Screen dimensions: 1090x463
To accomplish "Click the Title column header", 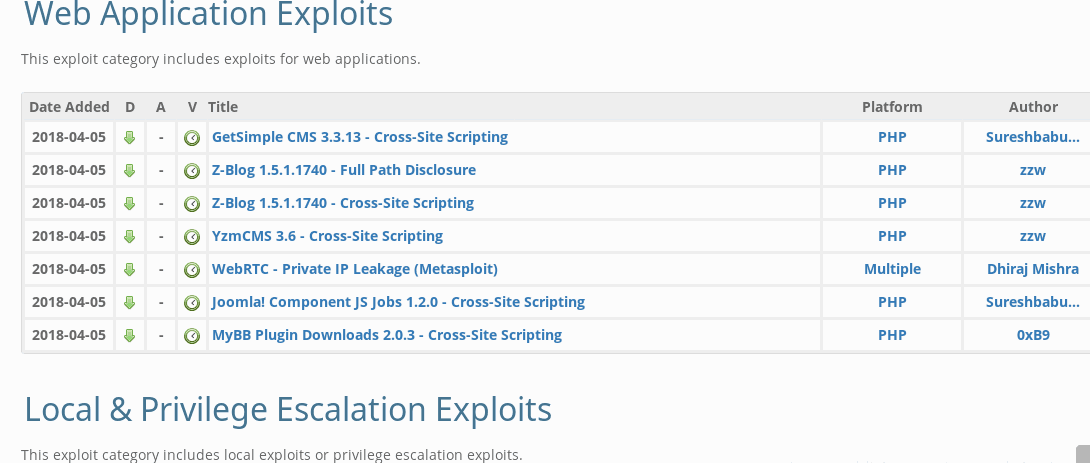I will (x=222, y=107).
